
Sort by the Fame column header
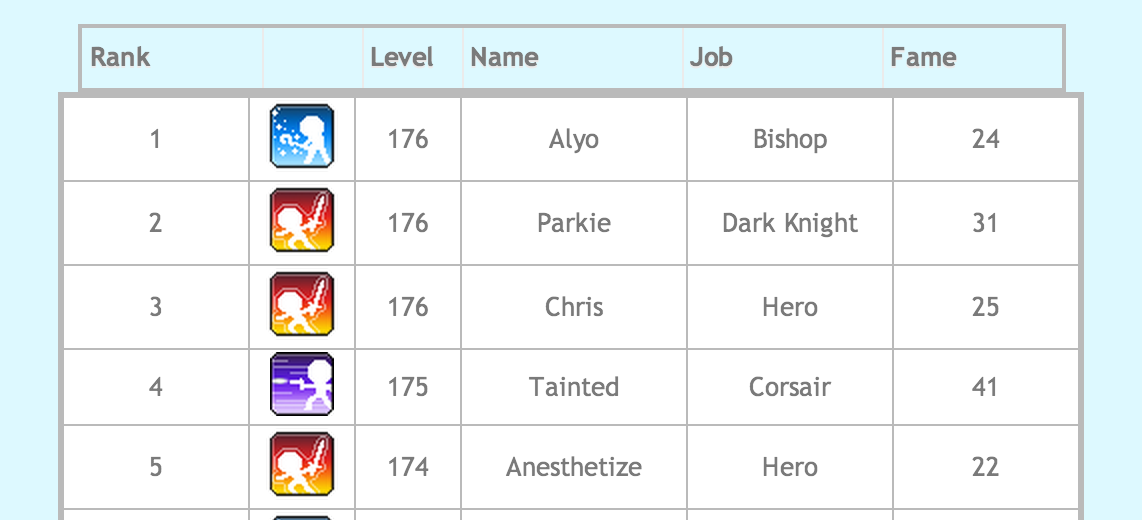coord(923,57)
